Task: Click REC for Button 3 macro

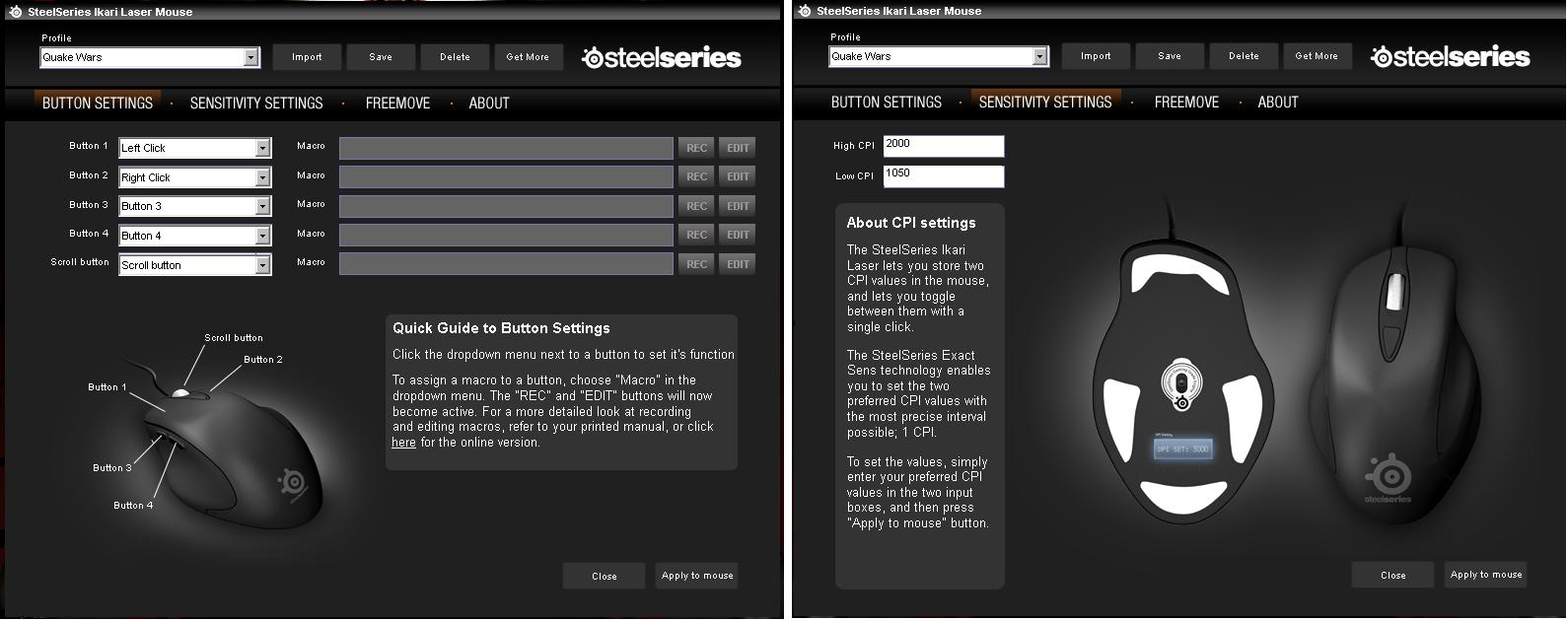Action: coord(696,206)
